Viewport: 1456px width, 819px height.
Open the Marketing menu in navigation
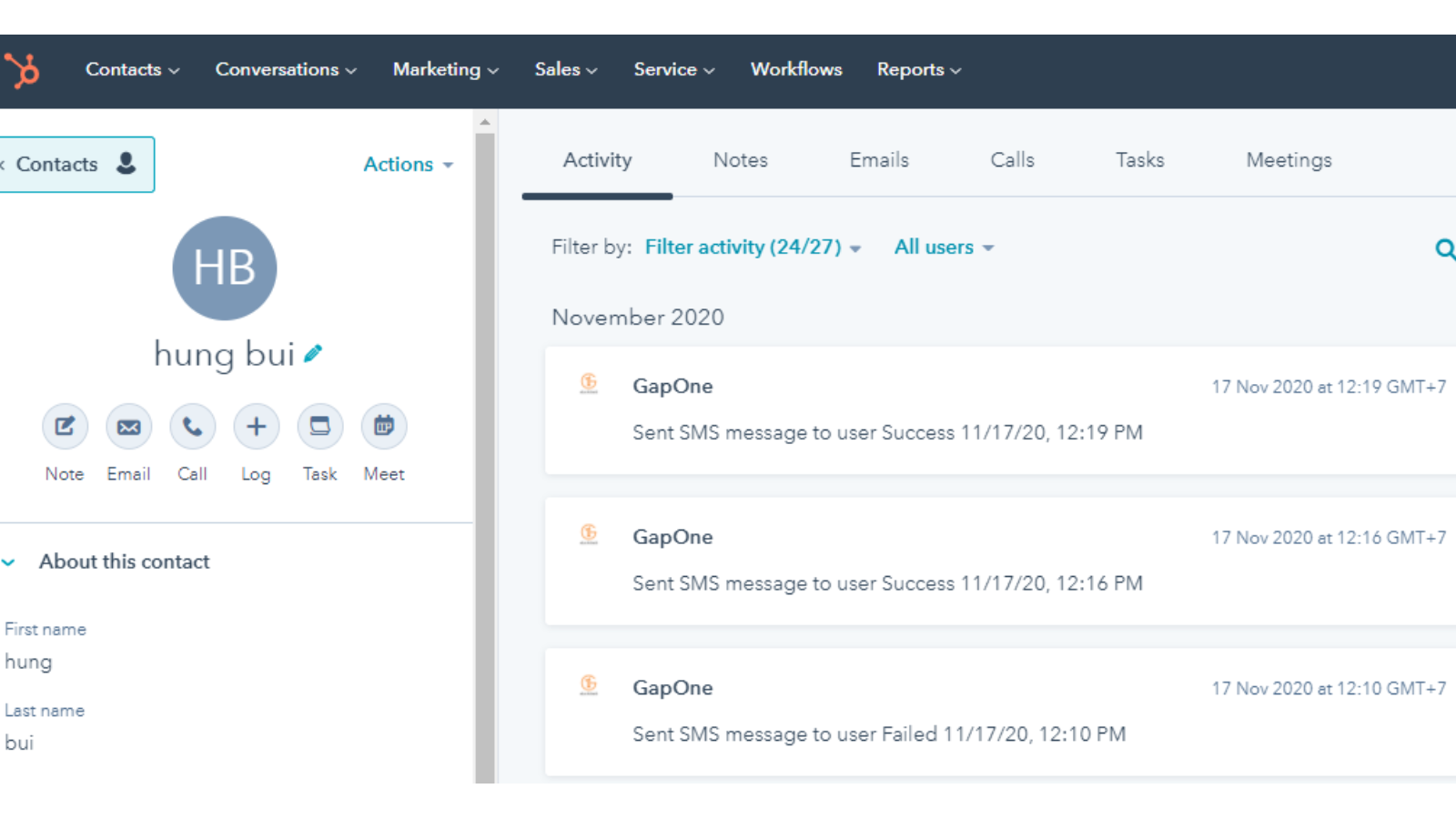tap(445, 70)
